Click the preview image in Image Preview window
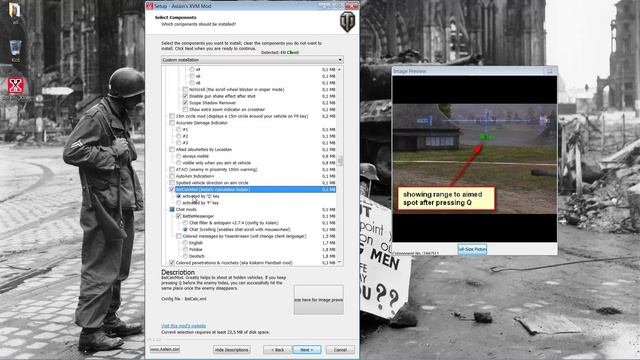 point(474,159)
